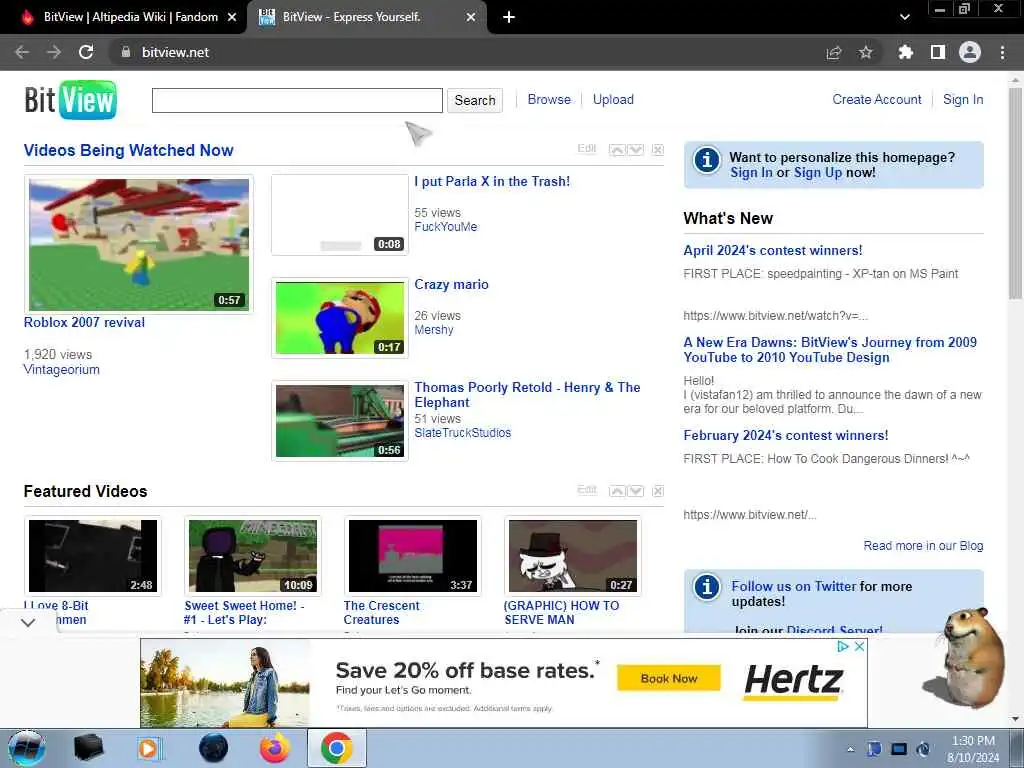Viewport: 1024px width, 768px height.
Task: Open the Crazy mario video thumbnail
Action: [x=340, y=317]
